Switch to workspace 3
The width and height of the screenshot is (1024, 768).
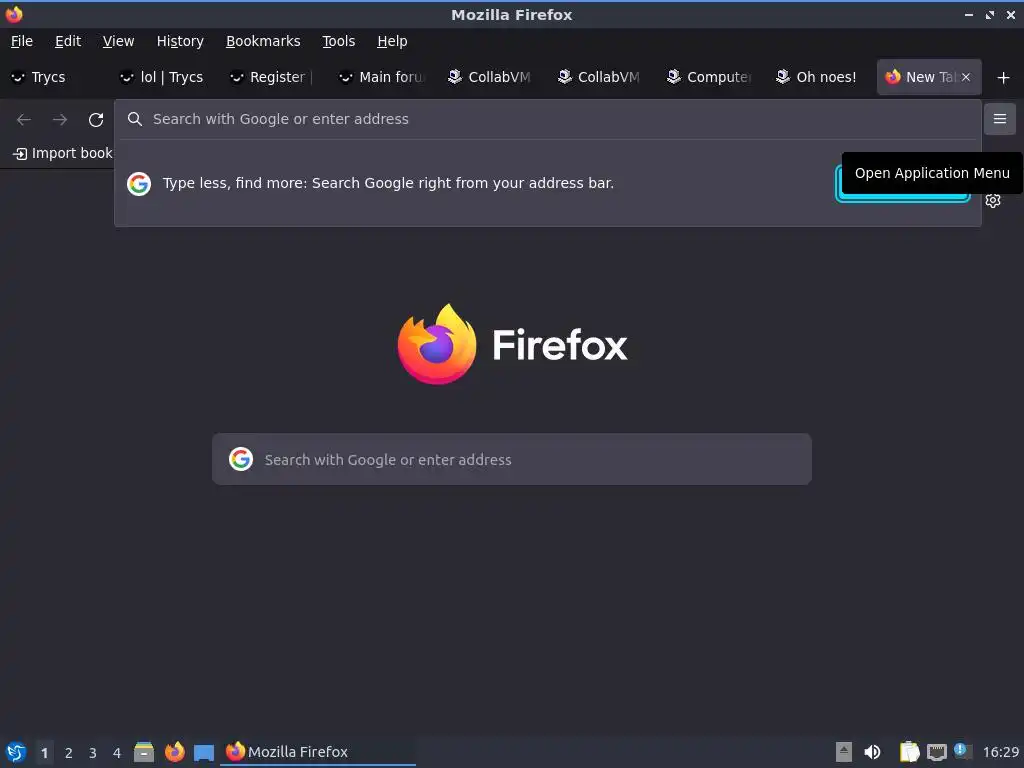(x=93, y=752)
